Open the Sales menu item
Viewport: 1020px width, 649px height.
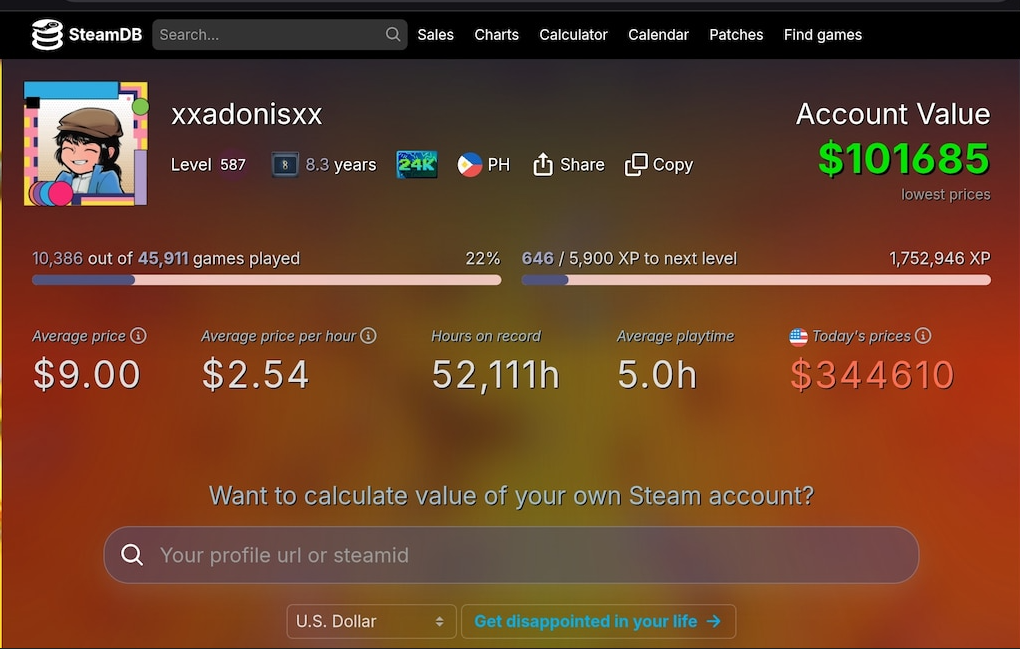click(x=435, y=34)
